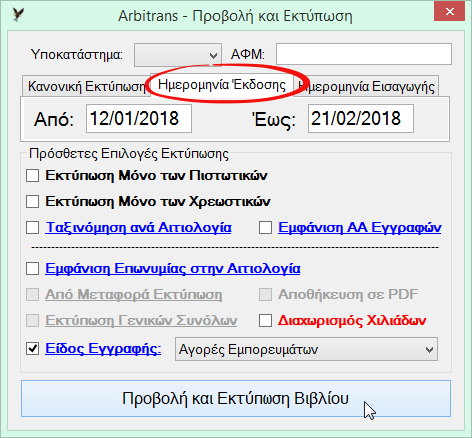Click the Έως date field
Image resolution: width=472 pixels, height=438 pixels.
coord(361,119)
